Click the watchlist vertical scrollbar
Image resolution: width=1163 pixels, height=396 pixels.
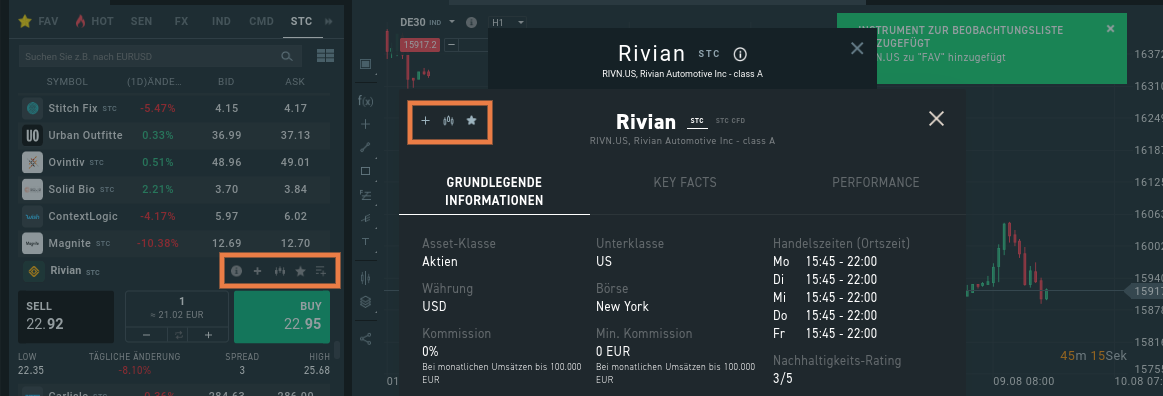338,349
